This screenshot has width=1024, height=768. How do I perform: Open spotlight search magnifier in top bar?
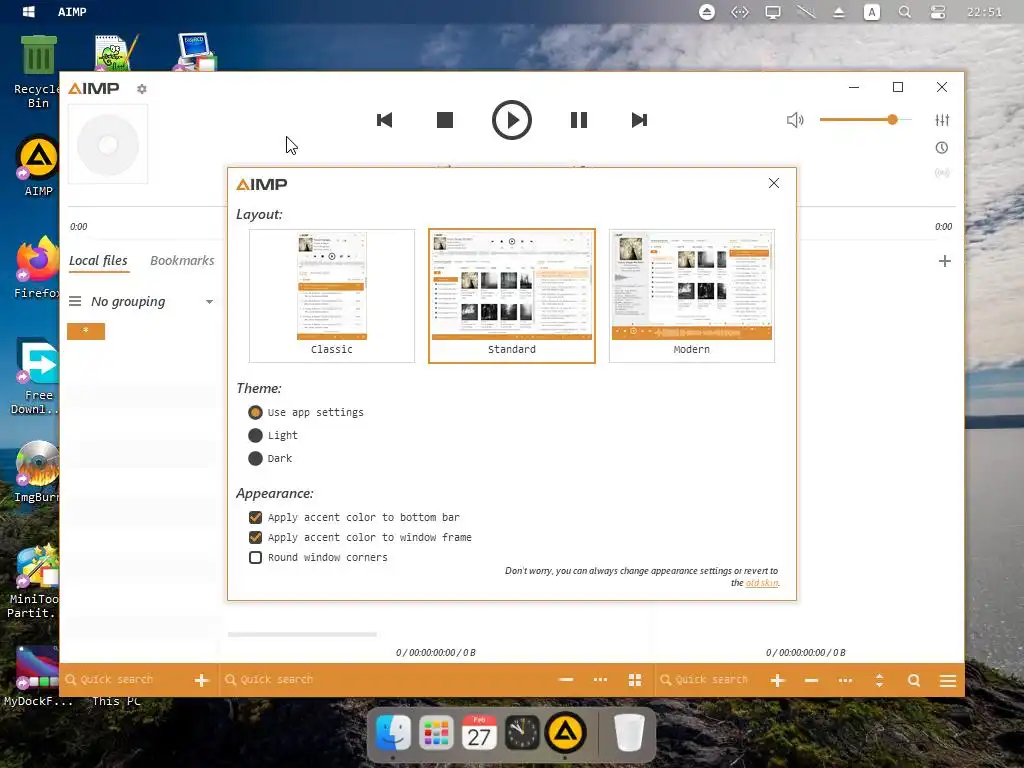pyautogui.click(x=904, y=12)
